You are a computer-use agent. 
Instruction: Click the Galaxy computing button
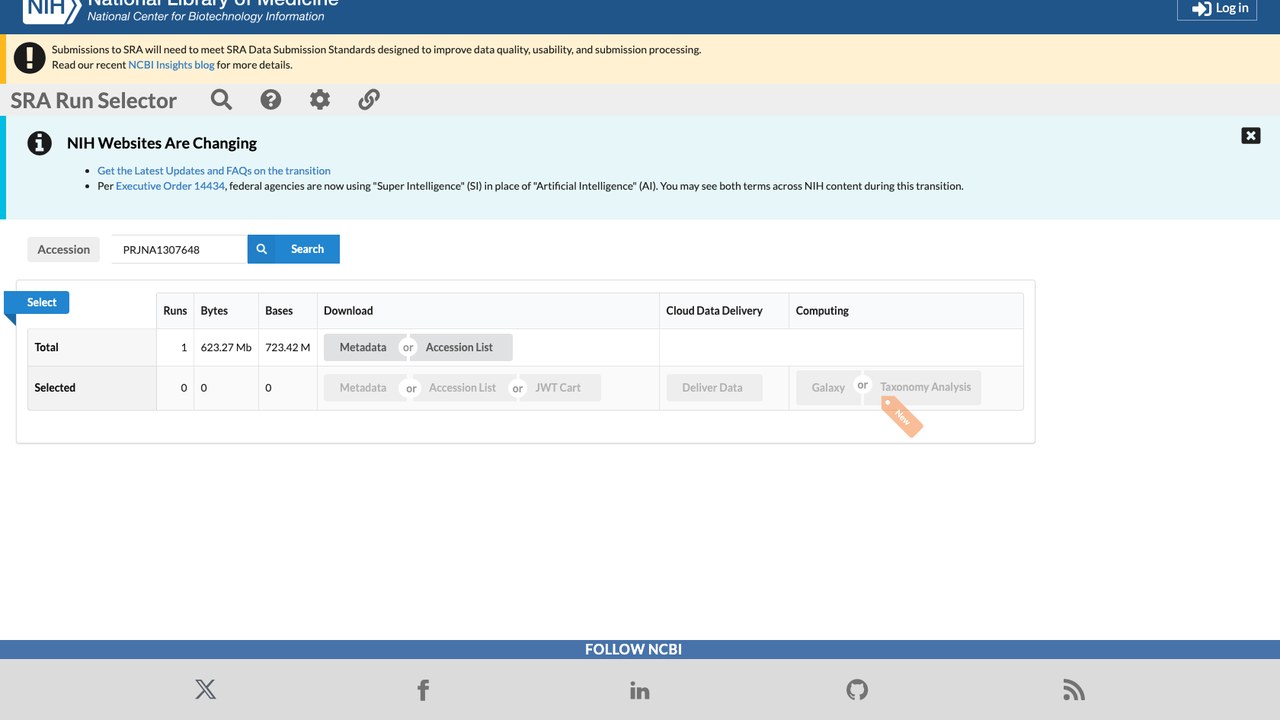[x=828, y=387]
